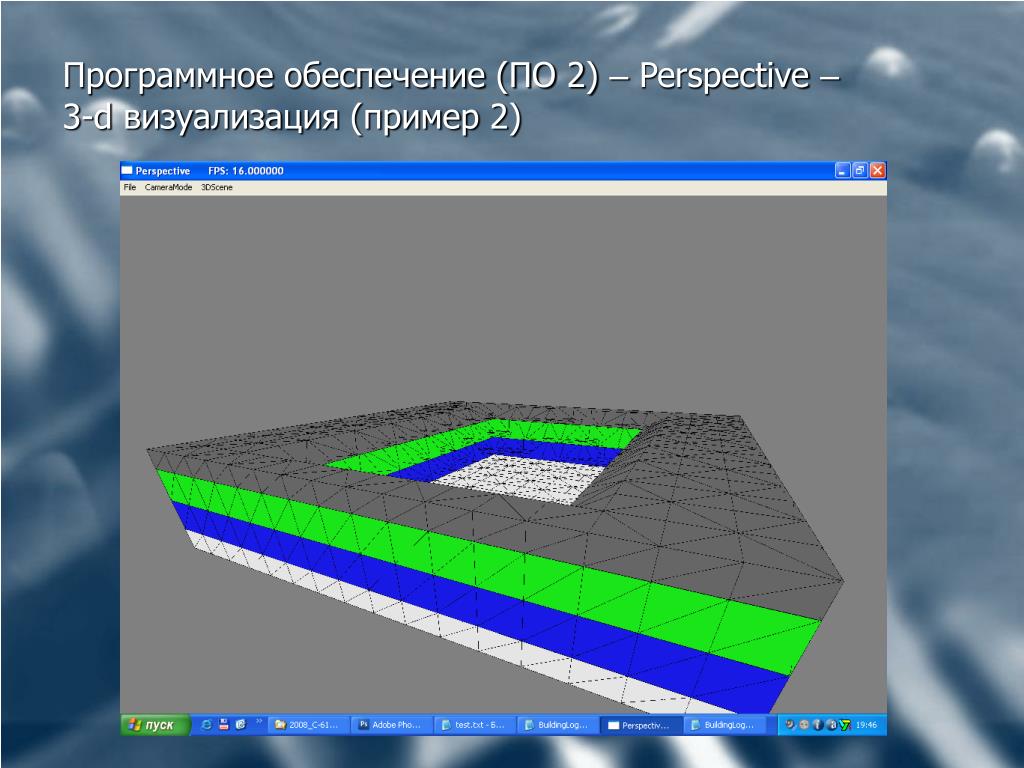Switch to the 2008_C-61 folder taskbar button
This screenshot has height=768, width=1024.
(x=308, y=725)
